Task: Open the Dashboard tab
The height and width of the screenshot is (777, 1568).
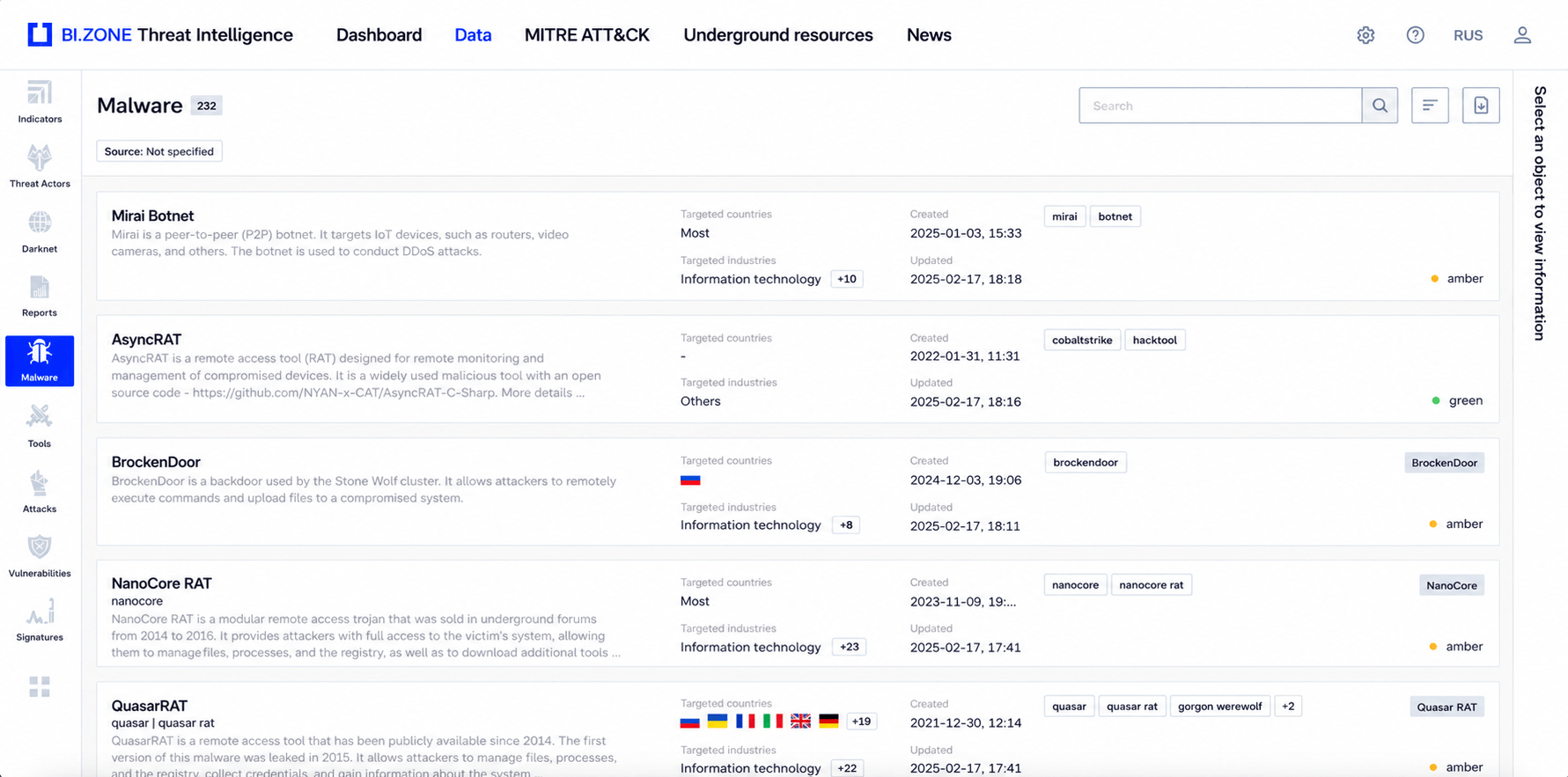Action: click(379, 35)
